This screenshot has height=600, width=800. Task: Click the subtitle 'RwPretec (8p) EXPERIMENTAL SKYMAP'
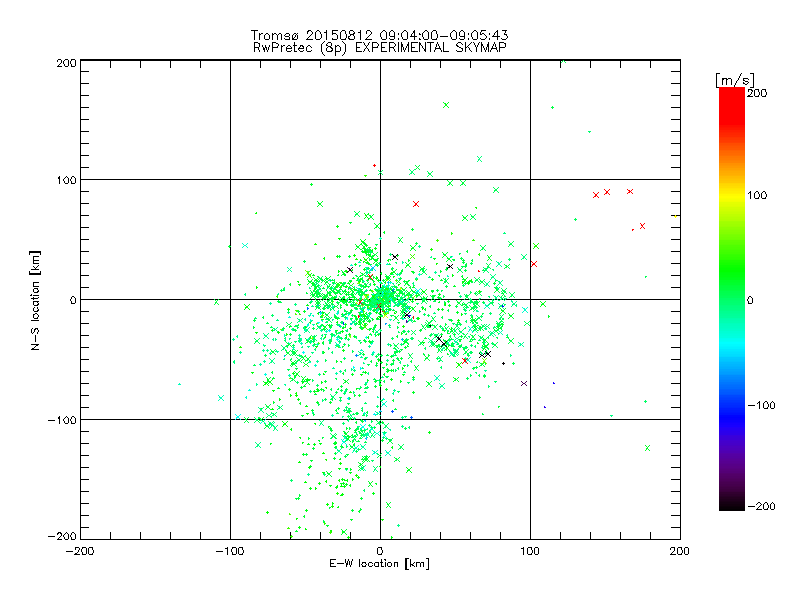[x=380, y=48]
